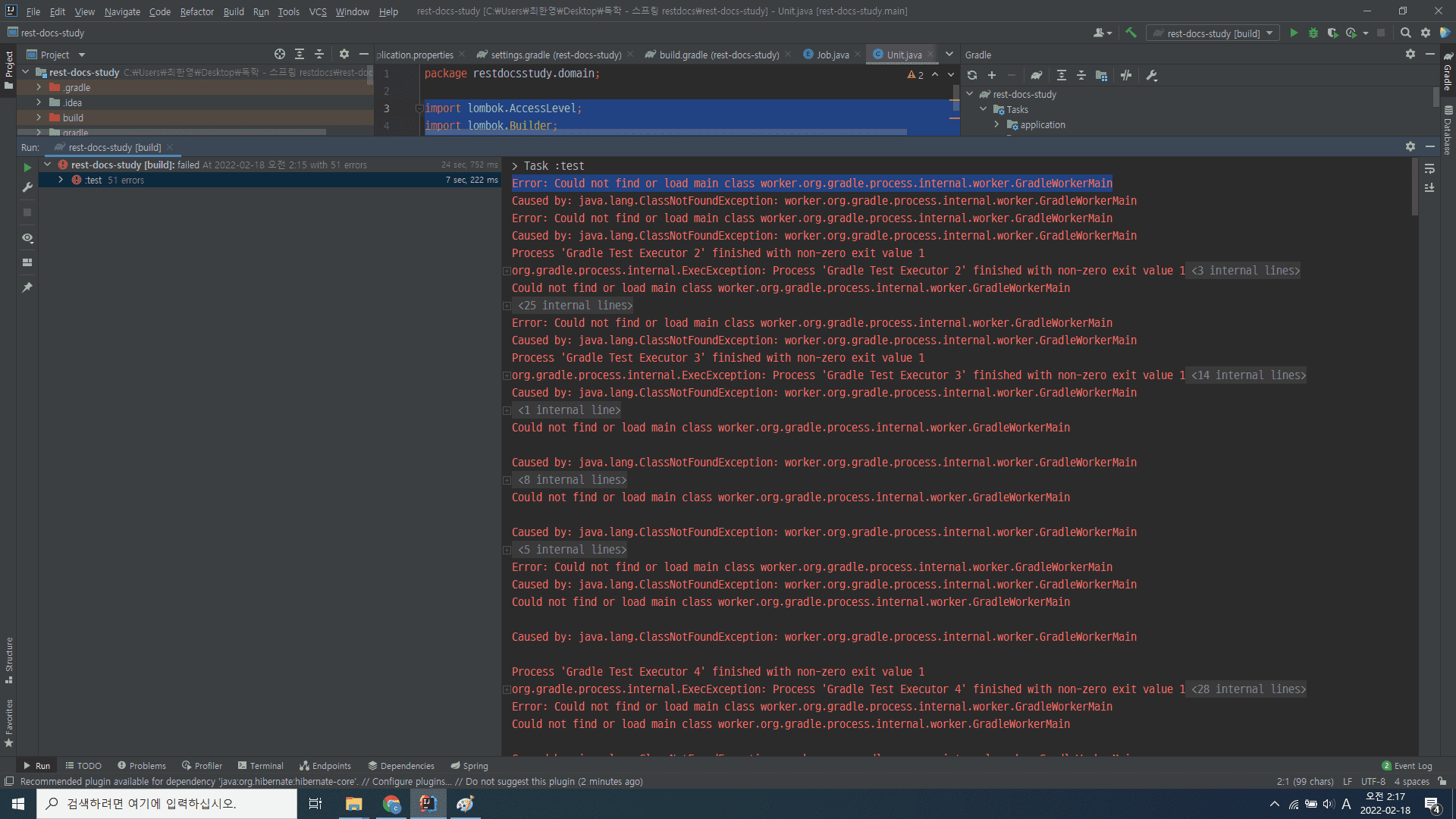This screenshot has height=819, width=1456.
Task: Toggle soft-wrap in Run console
Action: (x=1429, y=169)
